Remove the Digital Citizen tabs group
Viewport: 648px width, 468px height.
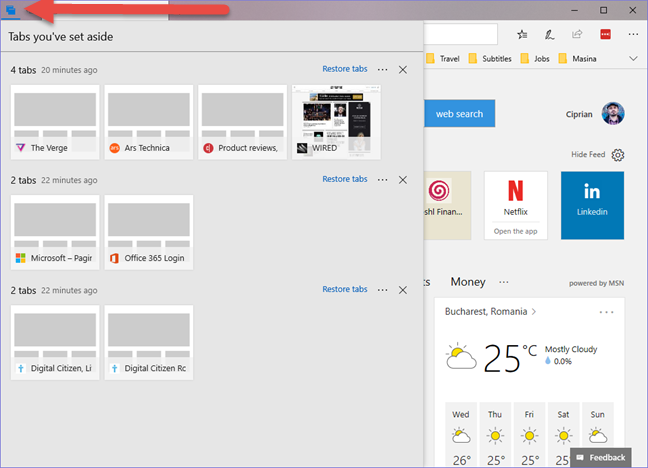tap(403, 290)
